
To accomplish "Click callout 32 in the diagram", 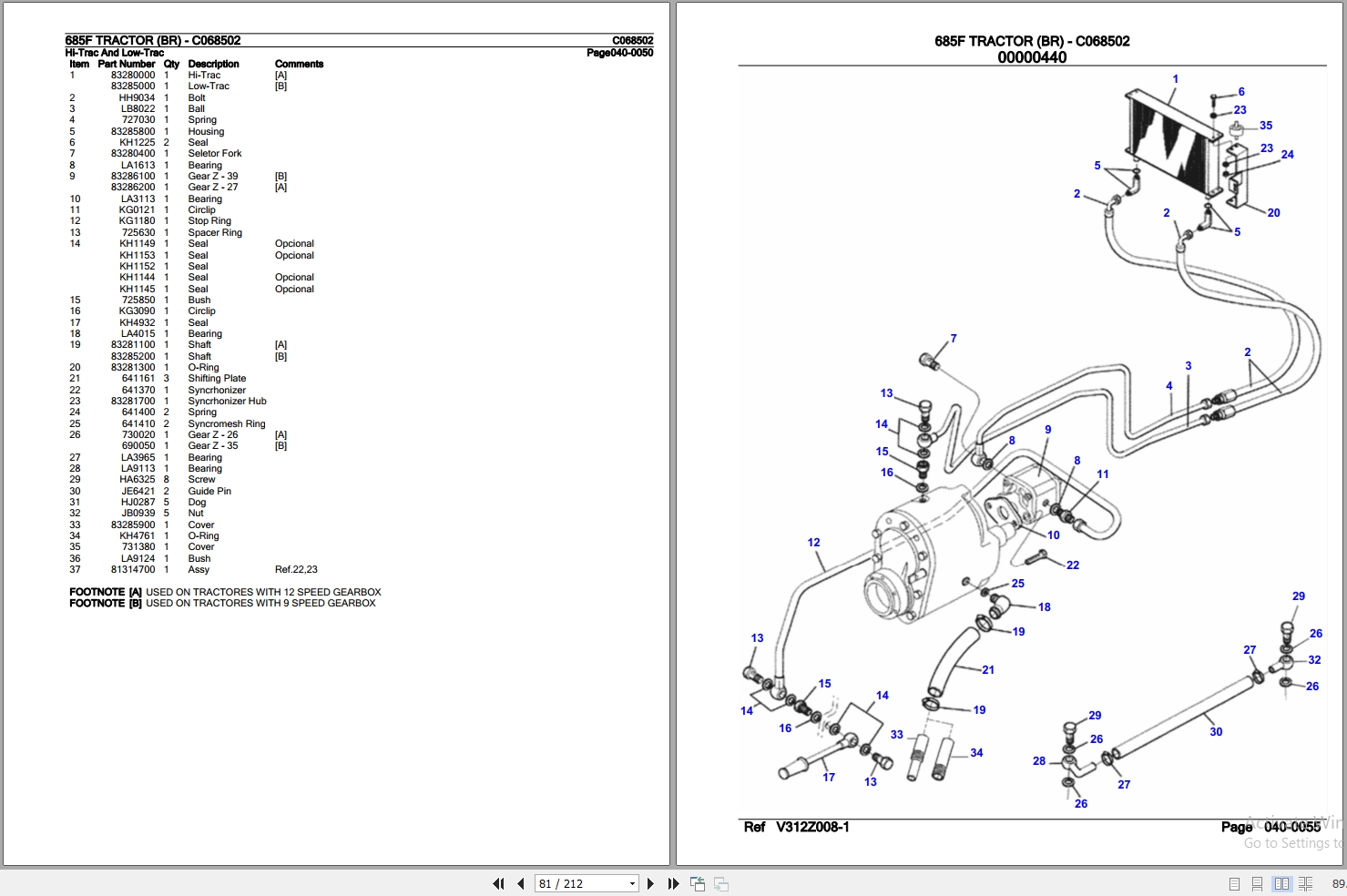I will (x=1314, y=660).
